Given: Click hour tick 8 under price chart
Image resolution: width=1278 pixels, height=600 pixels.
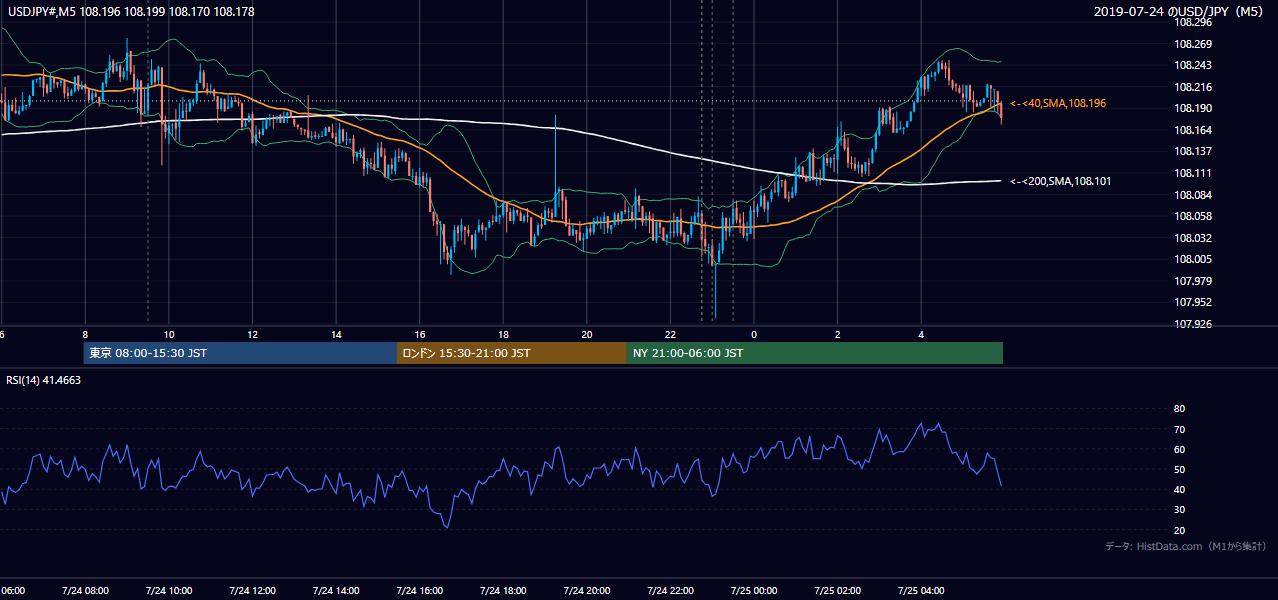Looking at the screenshot, I should pos(85,335).
